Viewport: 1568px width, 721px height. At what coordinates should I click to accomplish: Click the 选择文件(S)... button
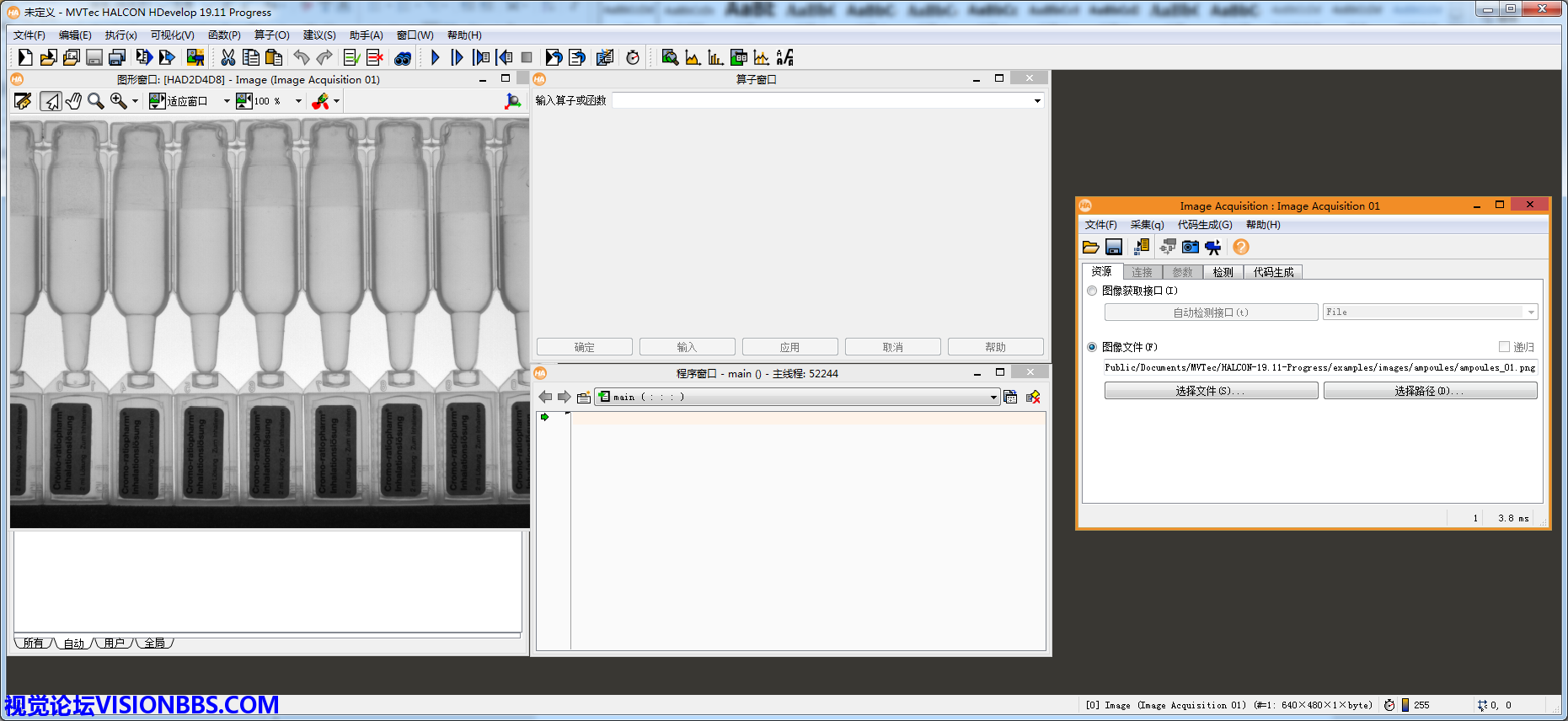pos(1211,391)
